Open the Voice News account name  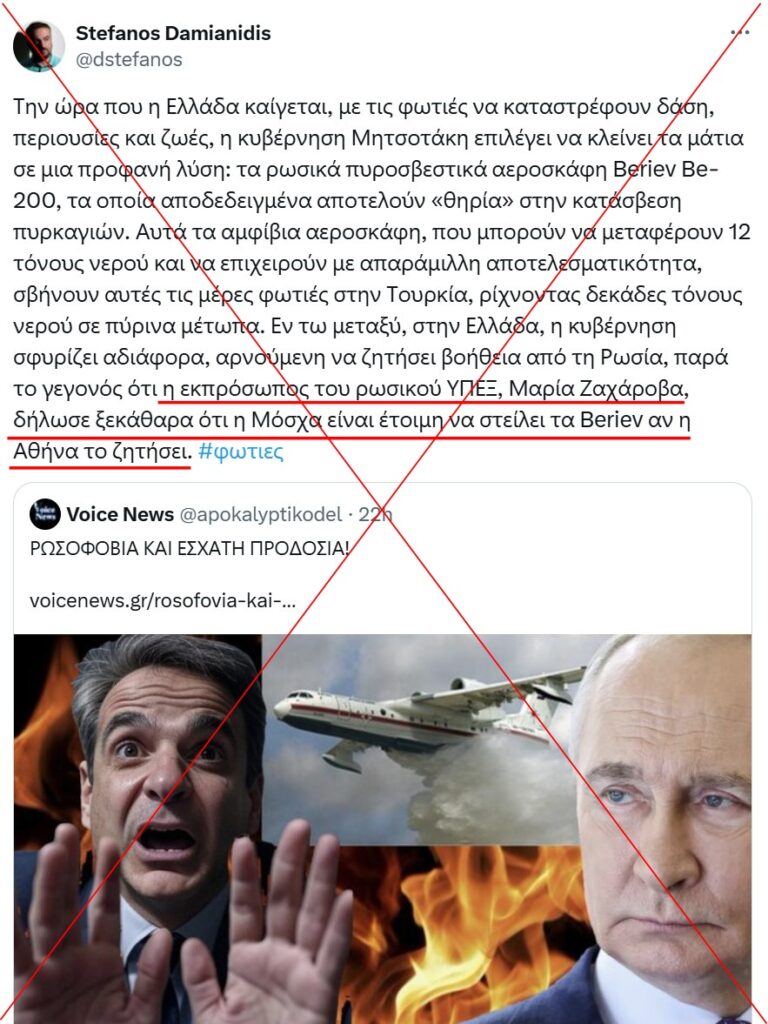[120, 515]
